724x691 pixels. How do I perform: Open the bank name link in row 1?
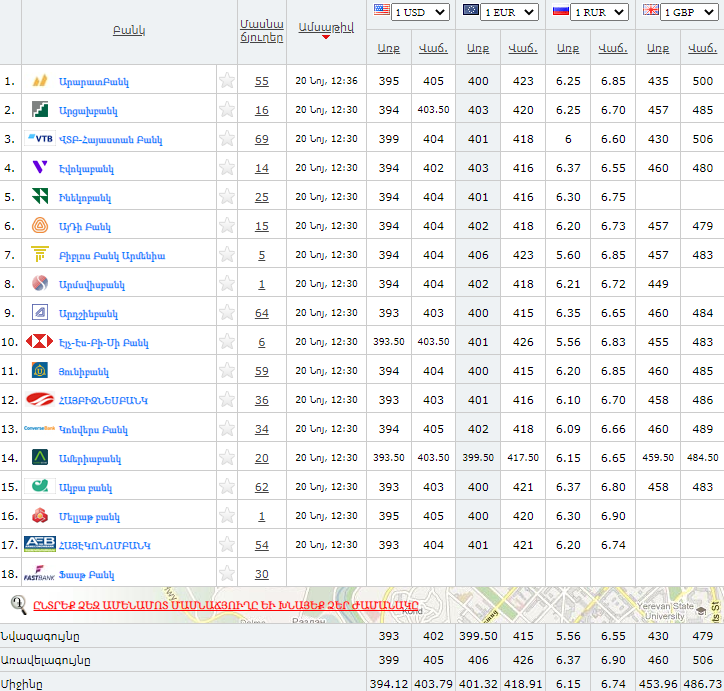(x=94, y=82)
